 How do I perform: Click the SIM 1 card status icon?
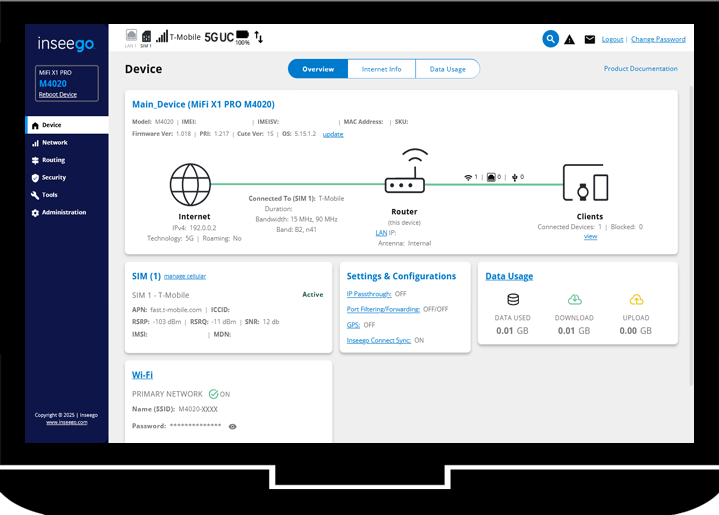click(146, 36)
